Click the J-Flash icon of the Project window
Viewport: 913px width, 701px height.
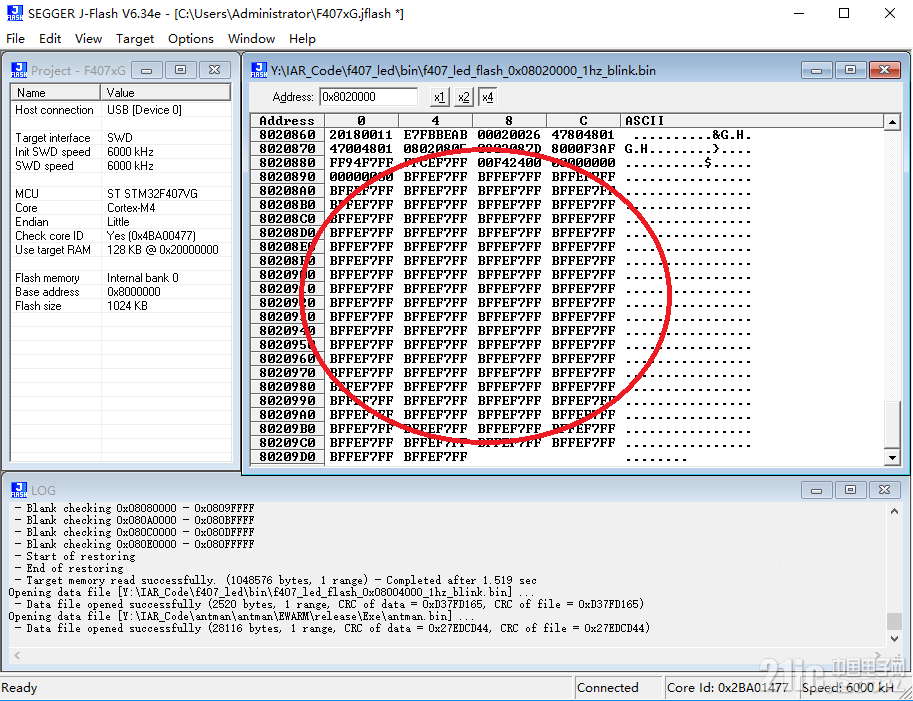pyautogui.click(x=19, y=70)
